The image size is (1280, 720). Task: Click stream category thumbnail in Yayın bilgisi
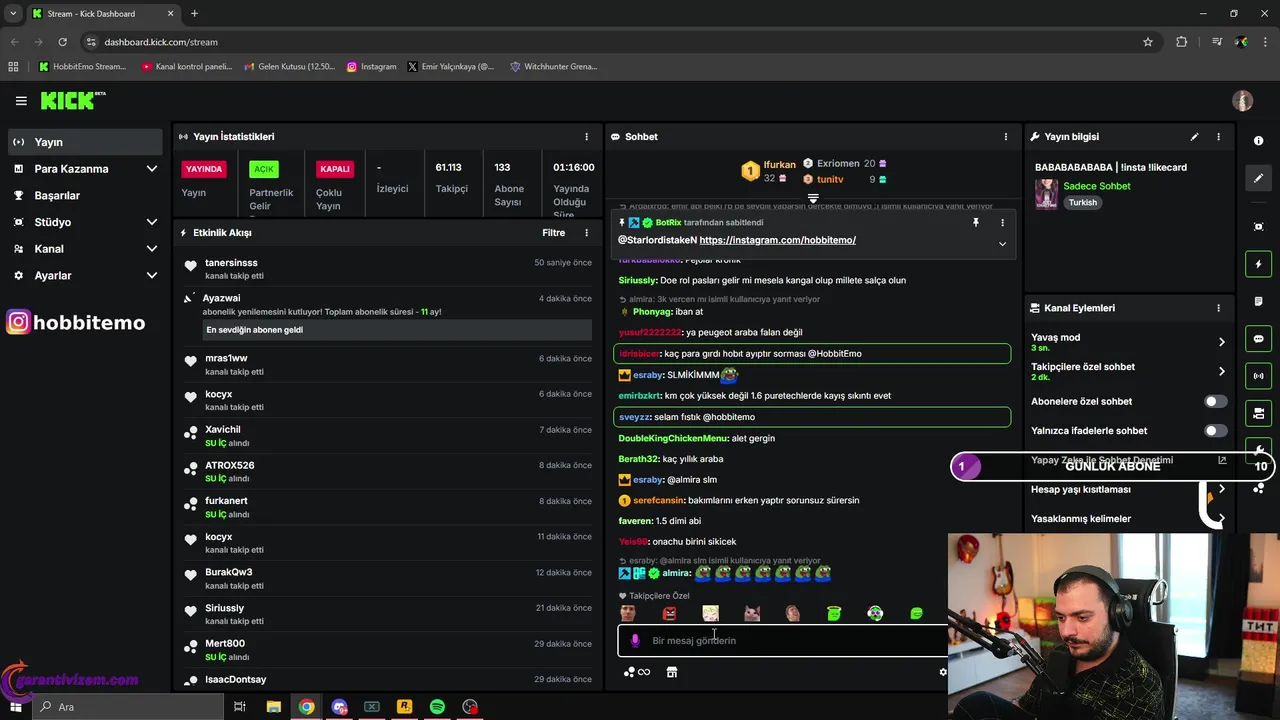point(1046,194)
